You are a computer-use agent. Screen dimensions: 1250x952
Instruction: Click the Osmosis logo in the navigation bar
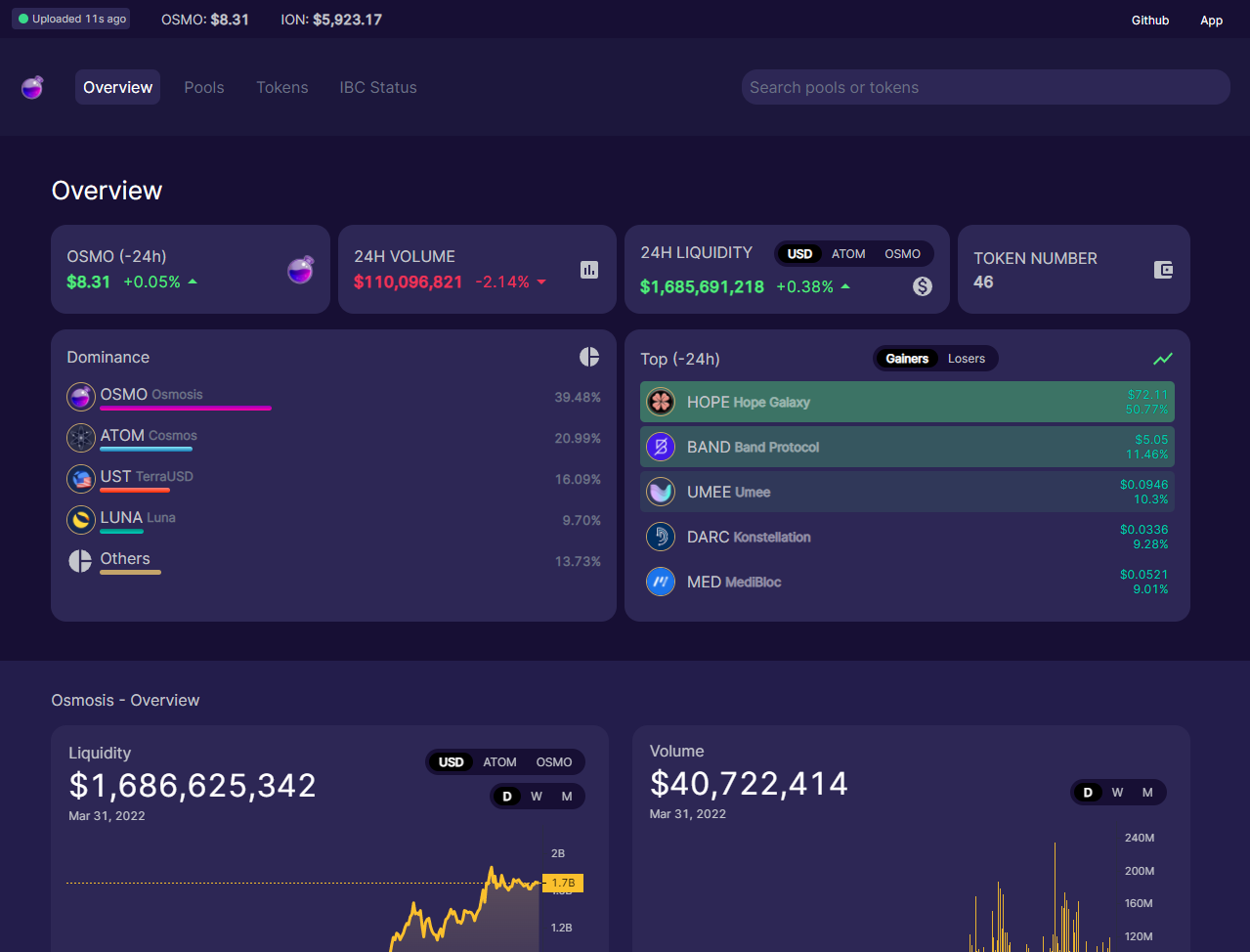tap(32, 87)
